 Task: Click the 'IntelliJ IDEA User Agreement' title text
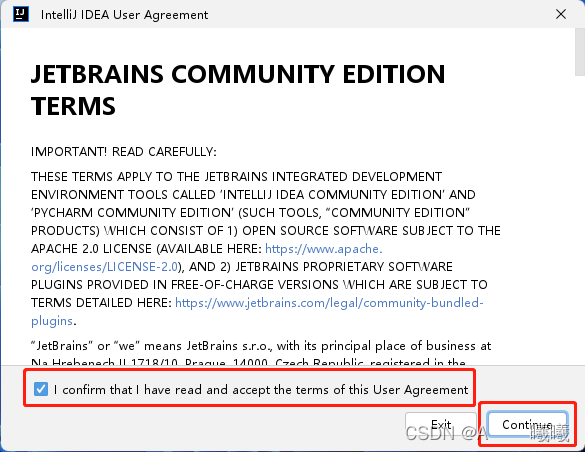point(124,15)
